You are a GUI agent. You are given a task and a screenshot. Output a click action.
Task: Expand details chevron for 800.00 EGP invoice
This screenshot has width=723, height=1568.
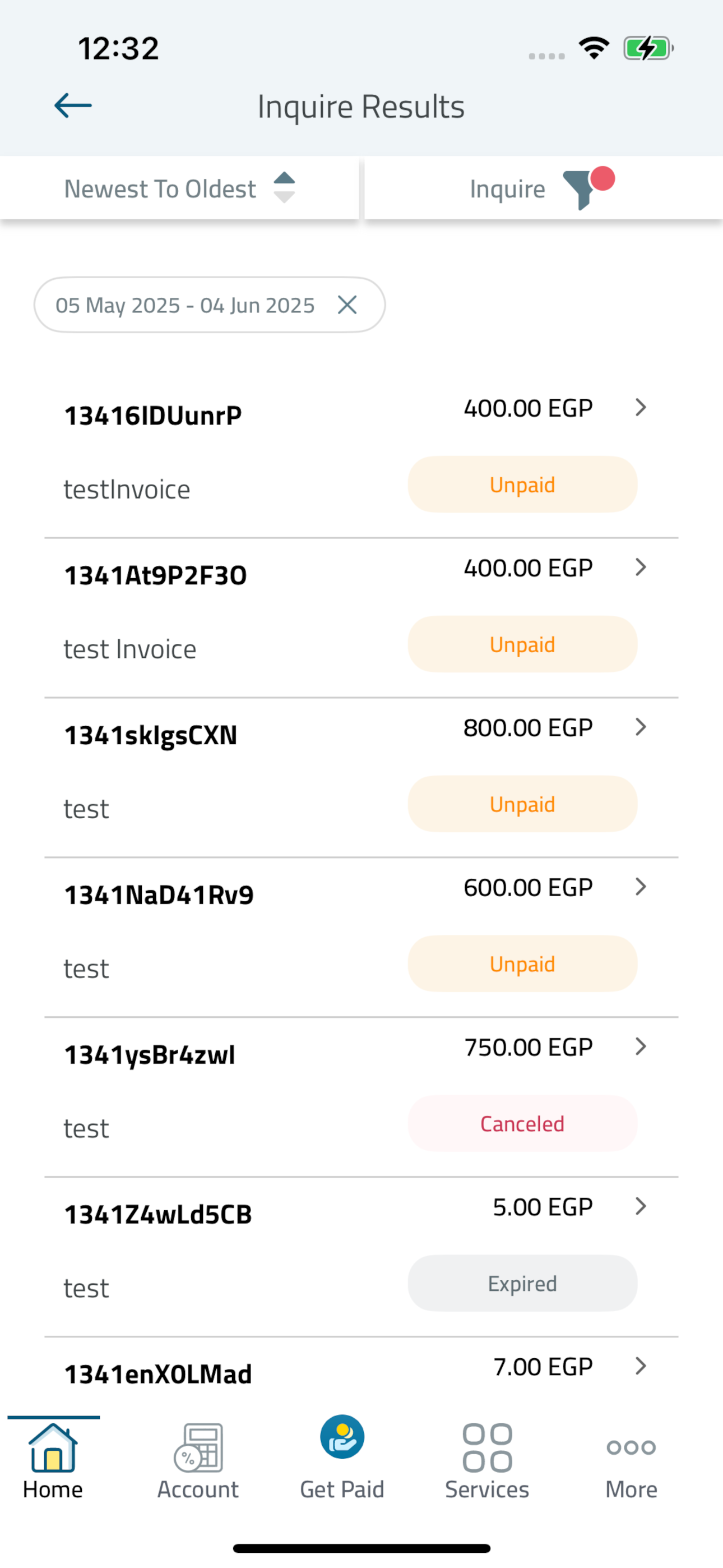[x=640, y=727]
